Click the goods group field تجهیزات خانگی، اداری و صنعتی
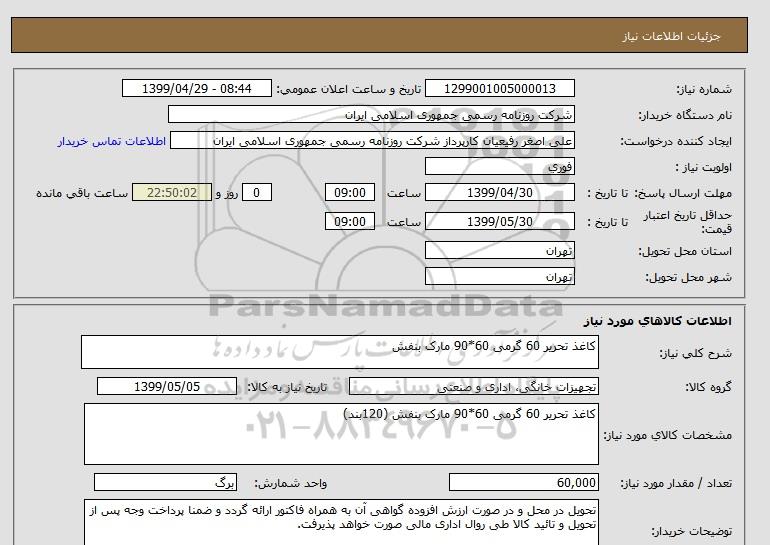The width and height of the screenshot is (770, 545). pos(473,386)
